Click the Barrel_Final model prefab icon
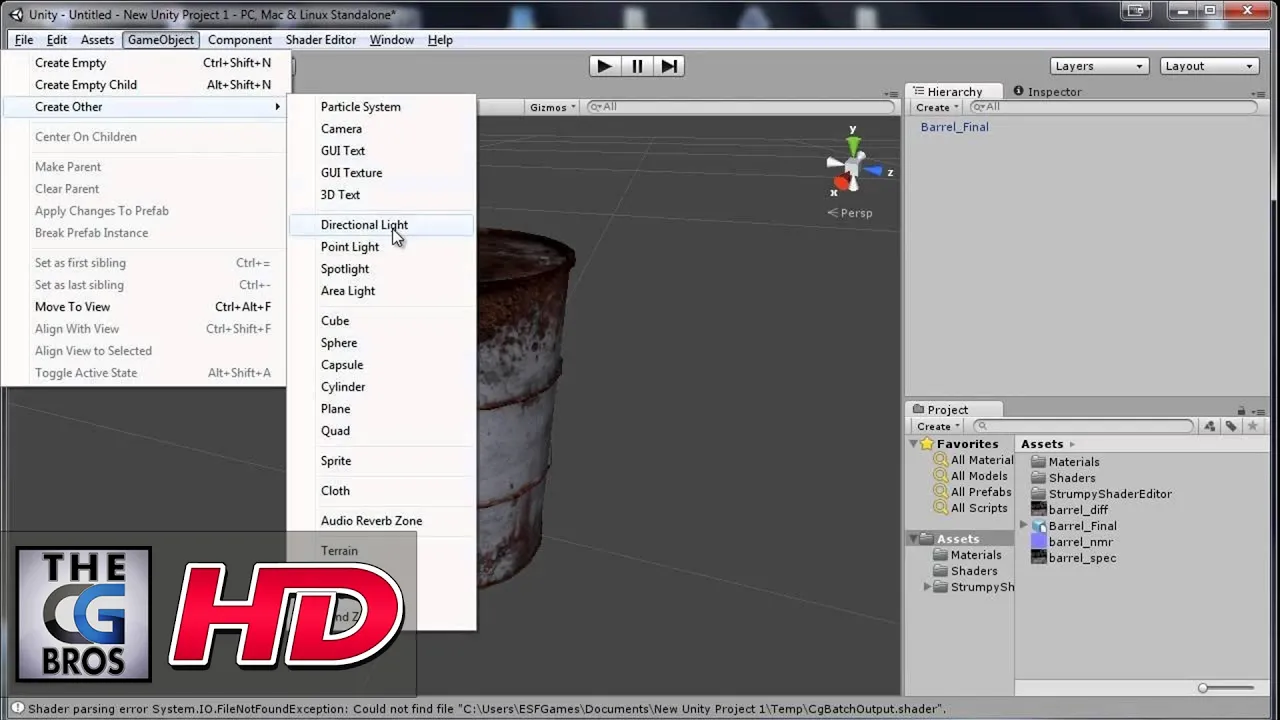 tap(1039, 526)
